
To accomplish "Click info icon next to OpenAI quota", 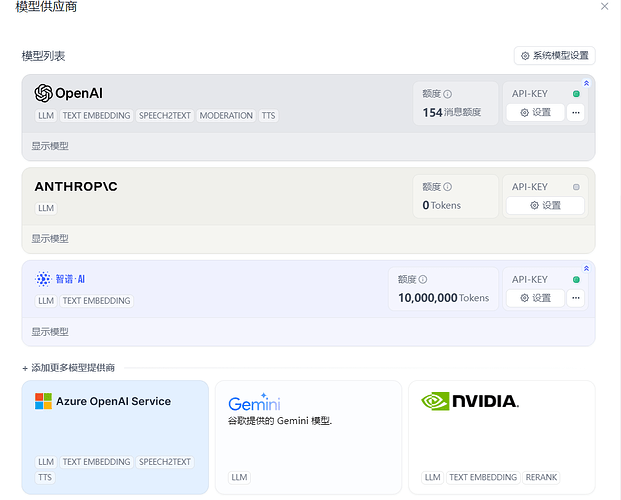I will pyautogui.click(x=448, y=94).
